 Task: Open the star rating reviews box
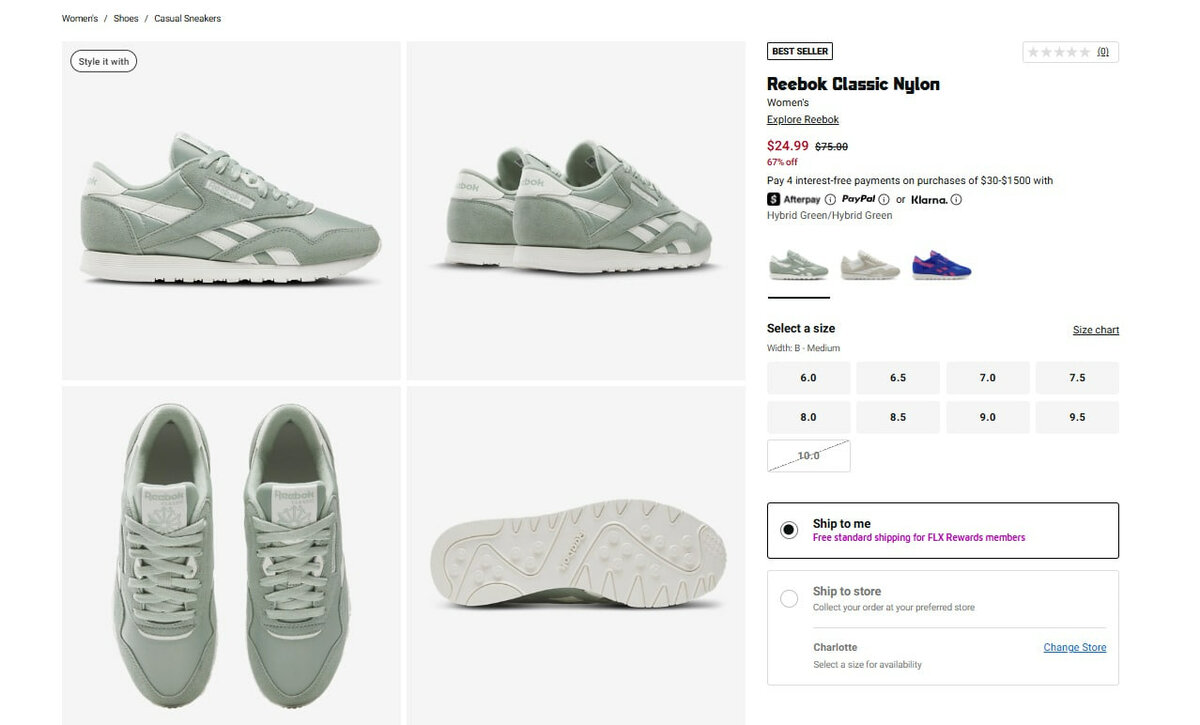(x=1070, y=52)
